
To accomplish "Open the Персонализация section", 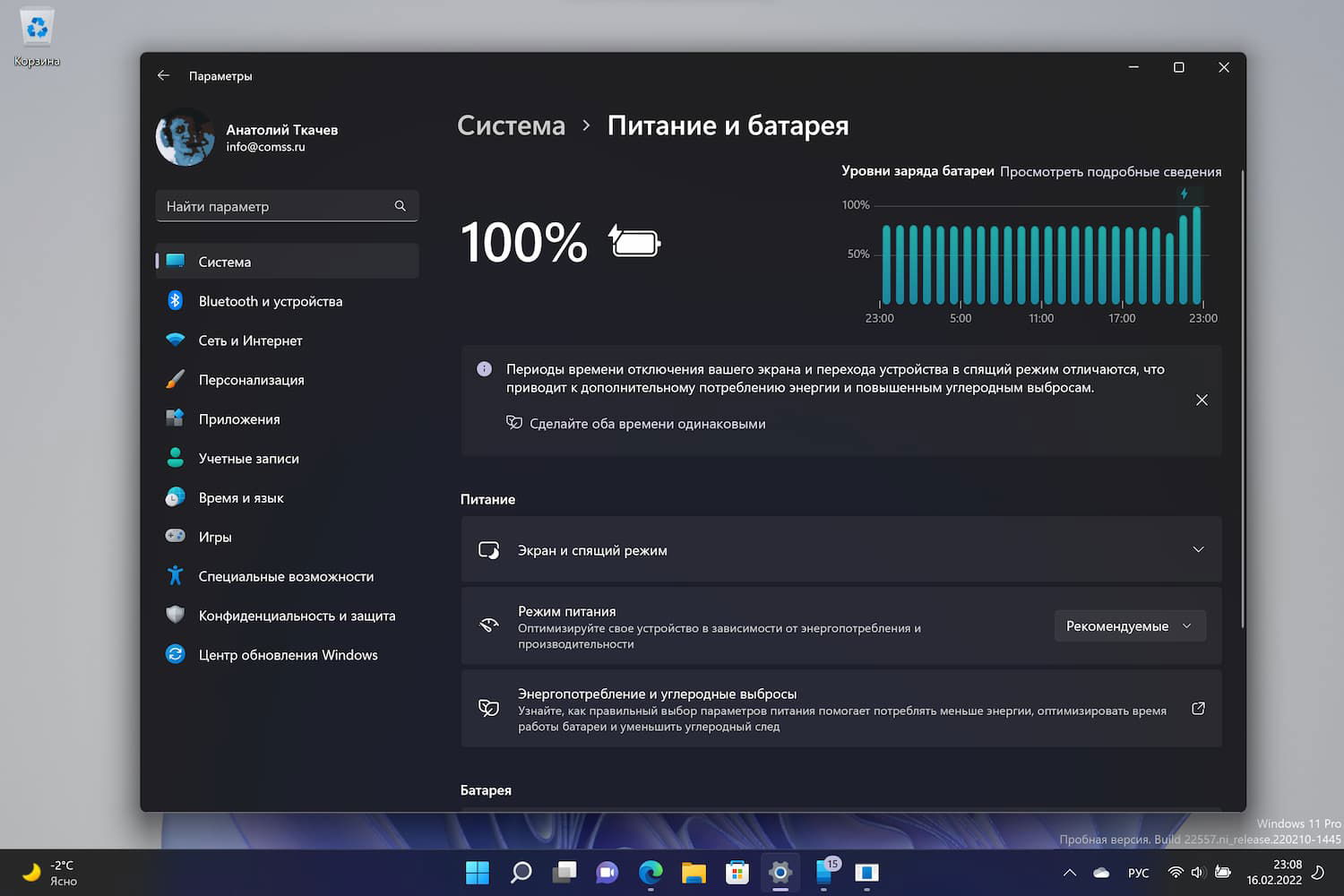I will click(287, 380).
